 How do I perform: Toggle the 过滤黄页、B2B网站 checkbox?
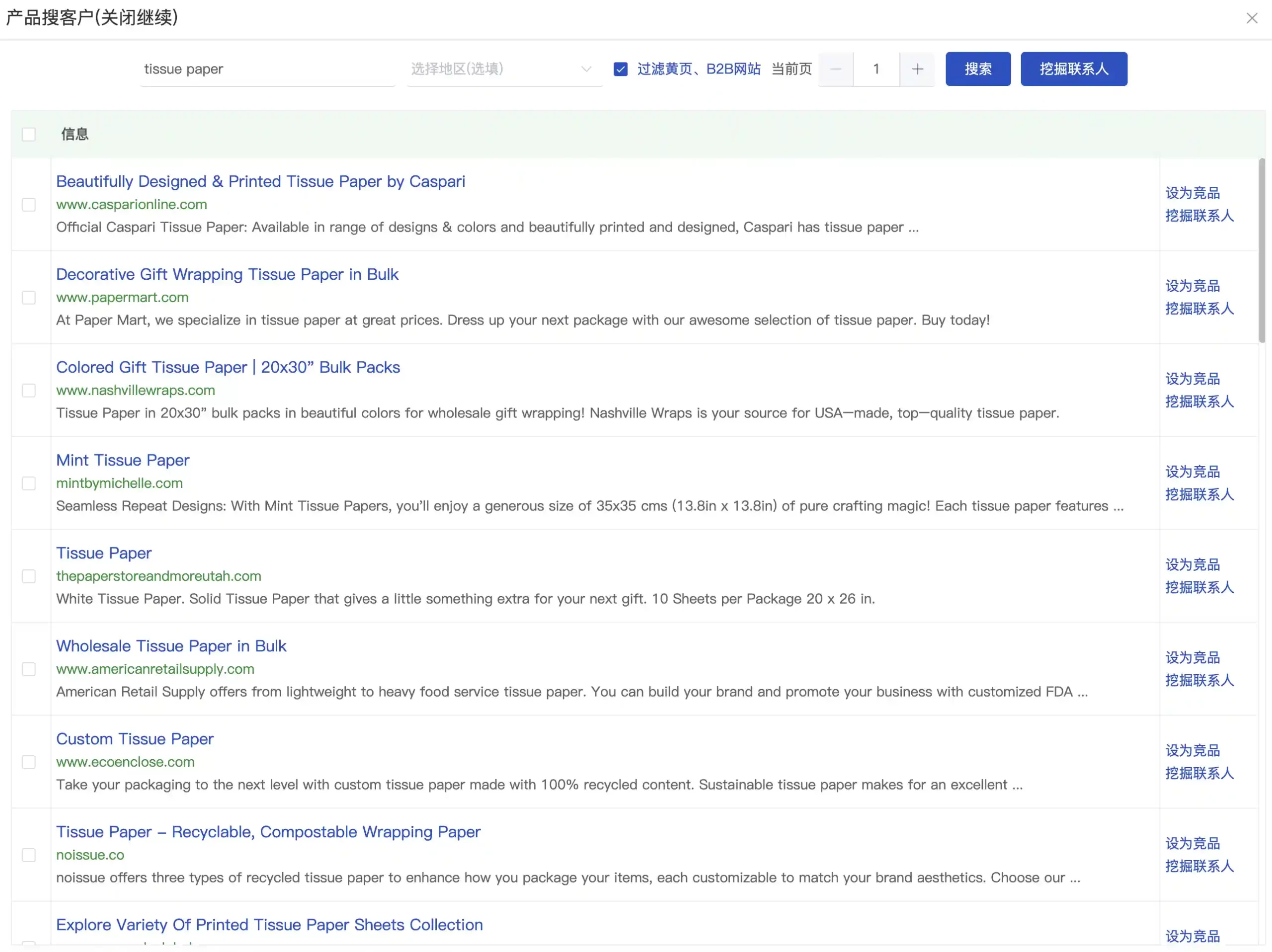tap(621, 69)
